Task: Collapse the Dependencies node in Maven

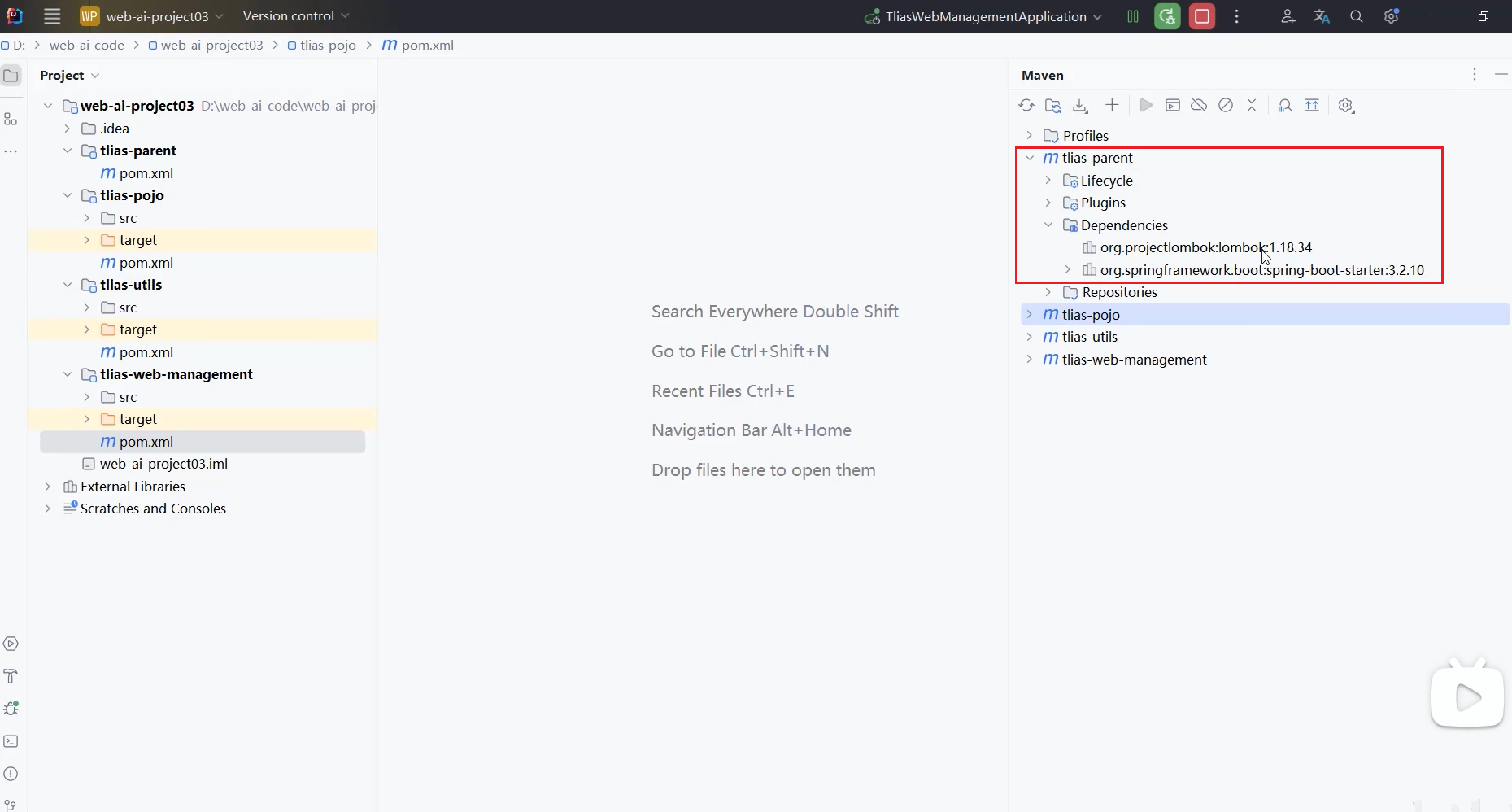Action: 1048,225
